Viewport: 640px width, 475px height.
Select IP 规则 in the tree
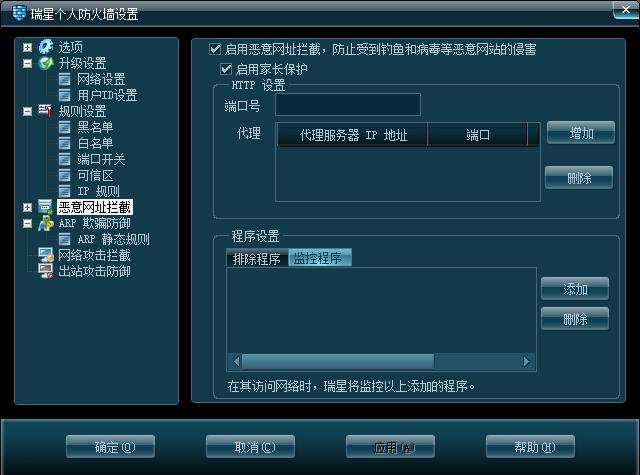98,191
